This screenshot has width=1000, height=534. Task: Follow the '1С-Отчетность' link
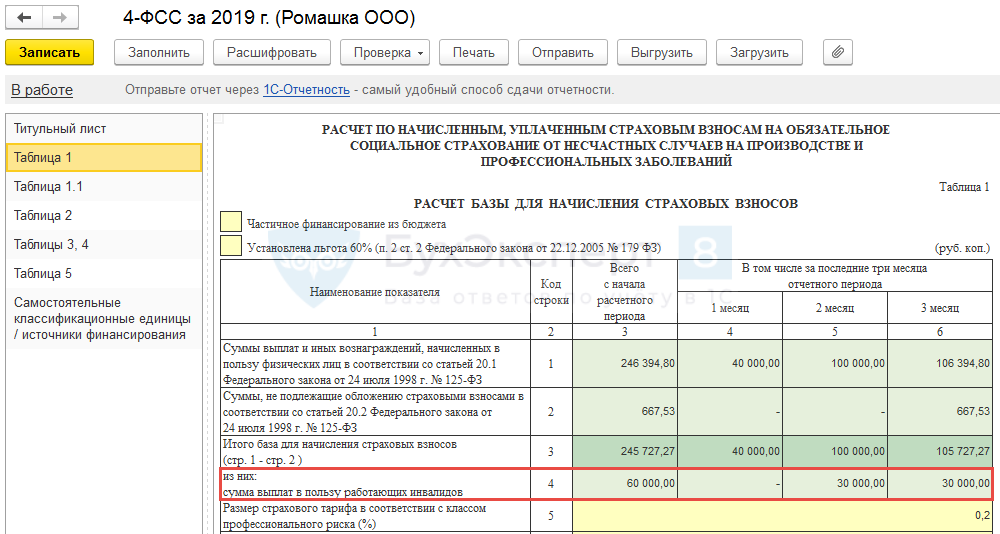pyautogui.click(x=306, y=90)
